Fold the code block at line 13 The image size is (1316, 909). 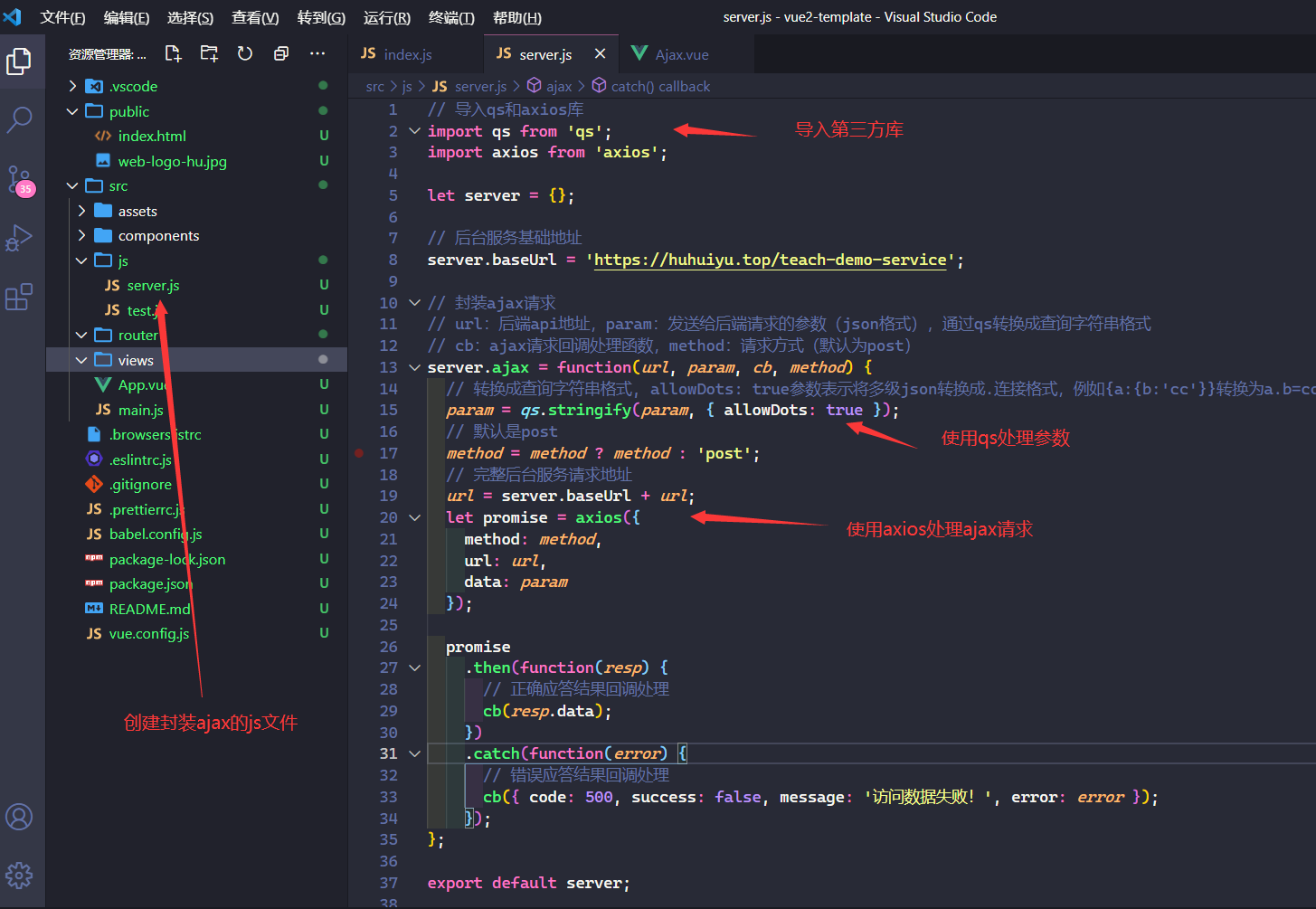(x=415, y=367)
